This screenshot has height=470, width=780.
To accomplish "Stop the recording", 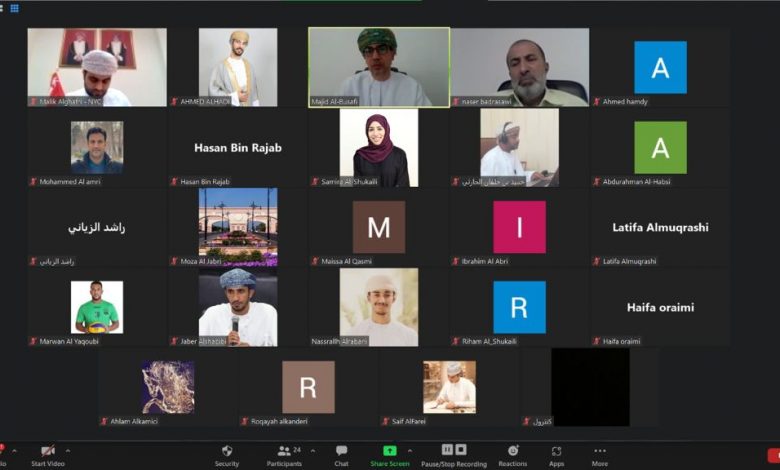I will pos(461,450).
